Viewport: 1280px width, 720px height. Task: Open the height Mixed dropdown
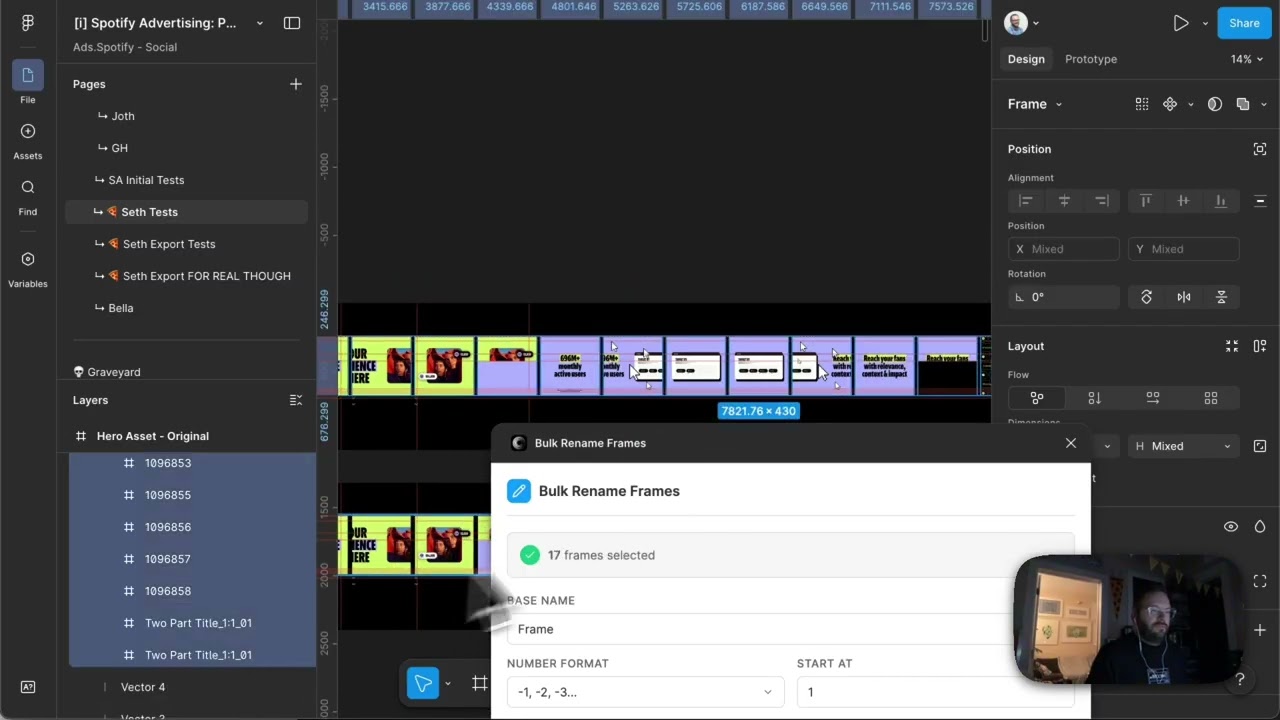tap(1182, 446)
